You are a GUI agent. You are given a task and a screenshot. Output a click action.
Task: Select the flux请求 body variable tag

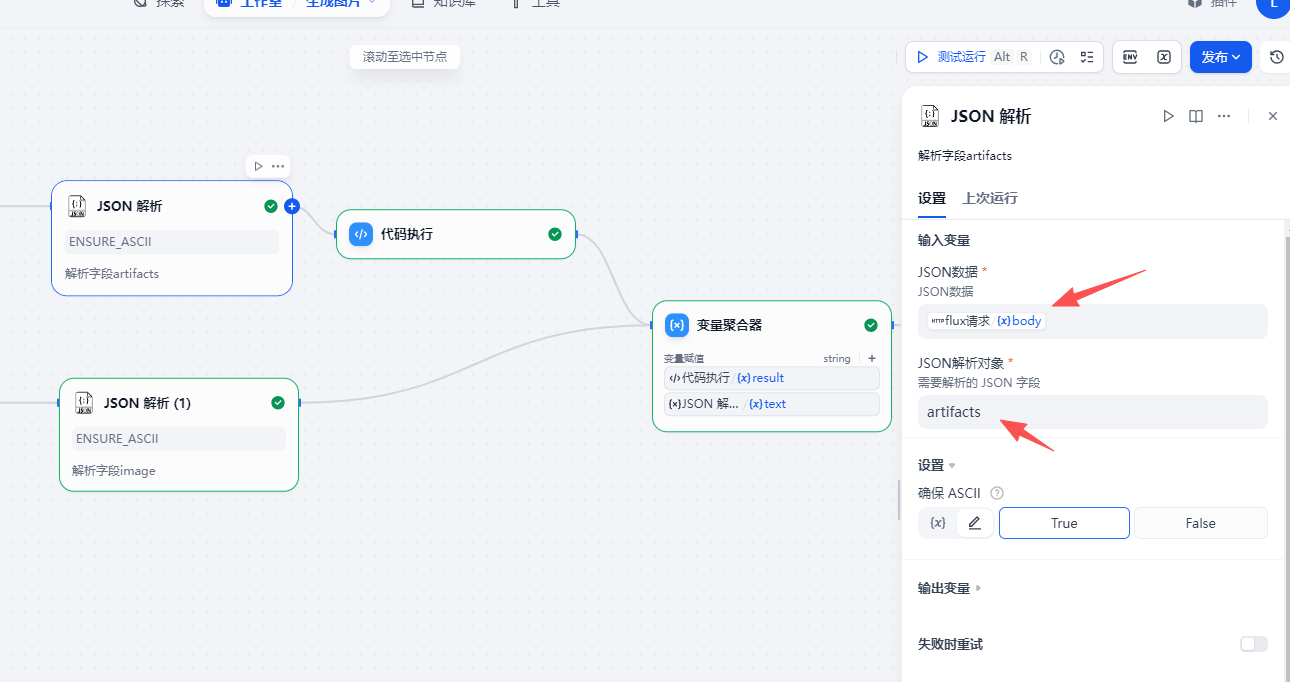pos(986,321)
